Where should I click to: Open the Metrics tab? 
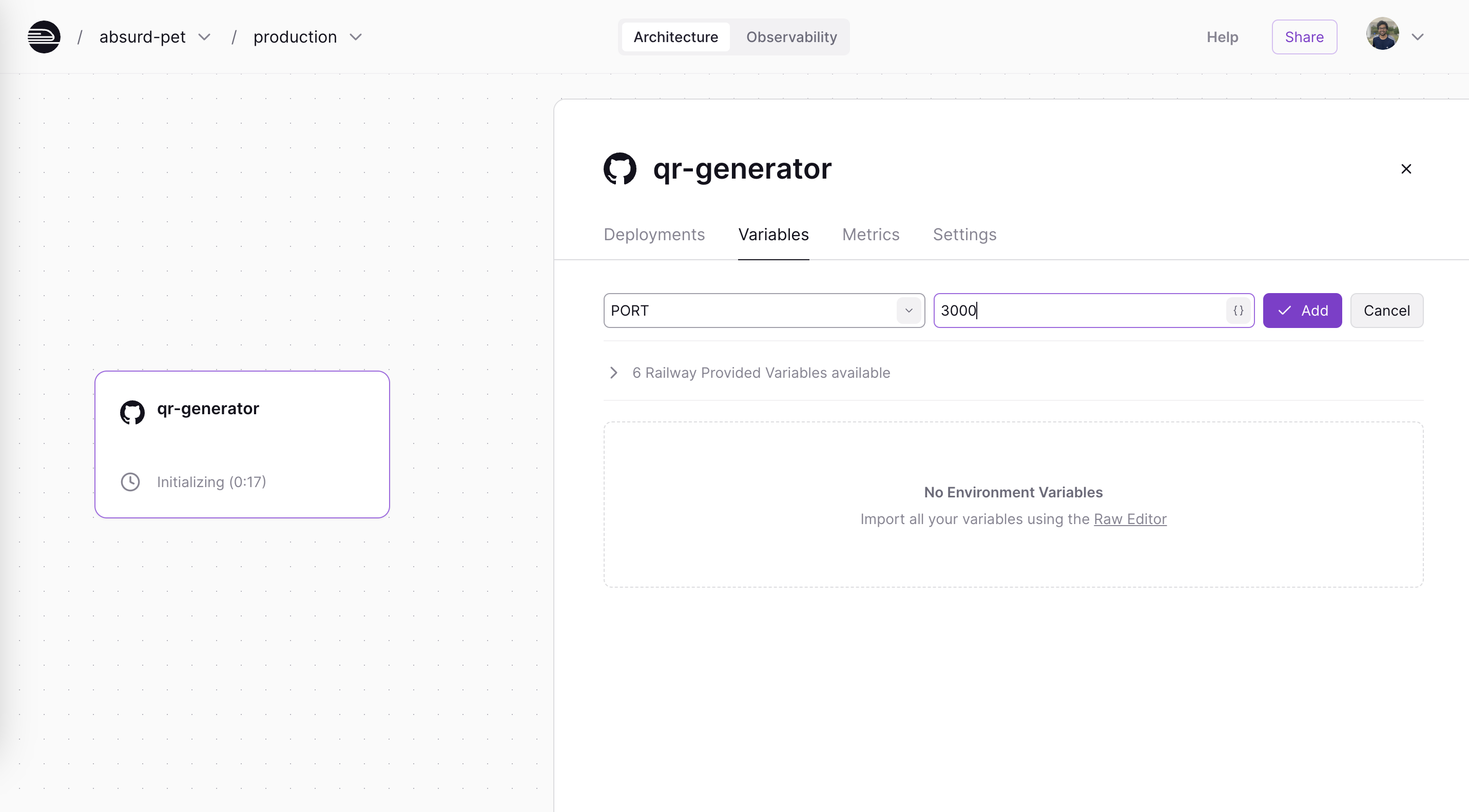coord(870,235)
